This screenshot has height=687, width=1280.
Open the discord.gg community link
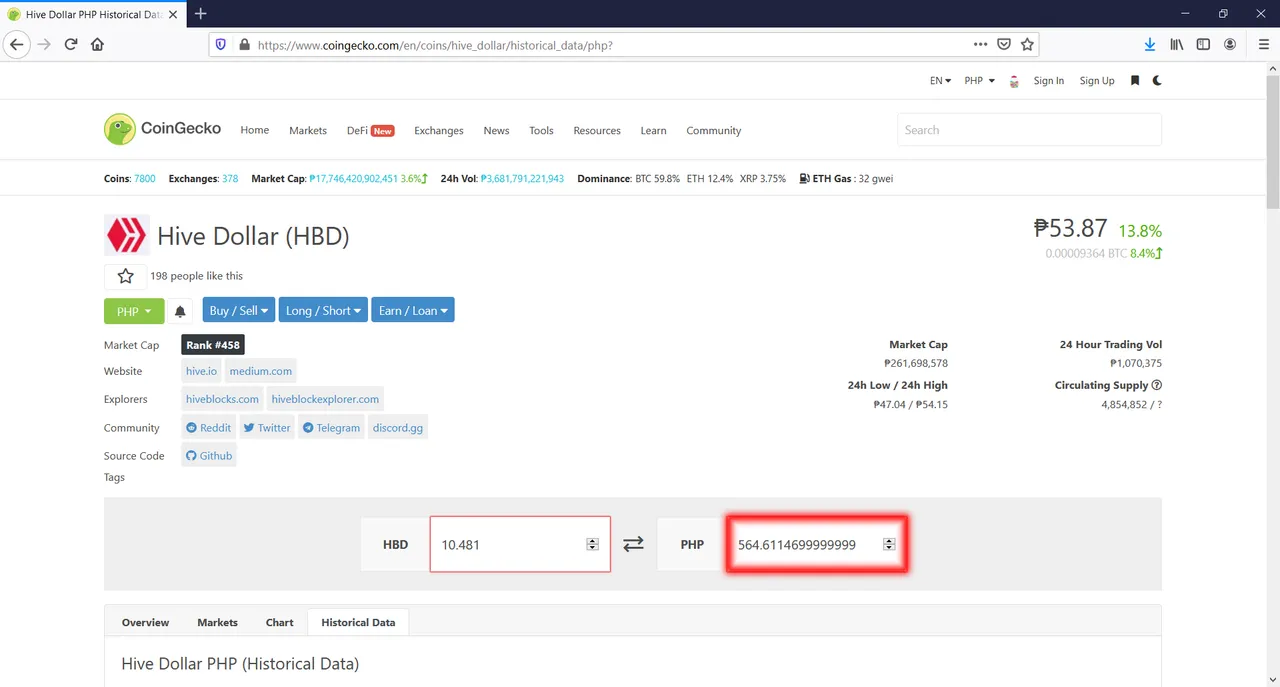[x=398, y=427]
